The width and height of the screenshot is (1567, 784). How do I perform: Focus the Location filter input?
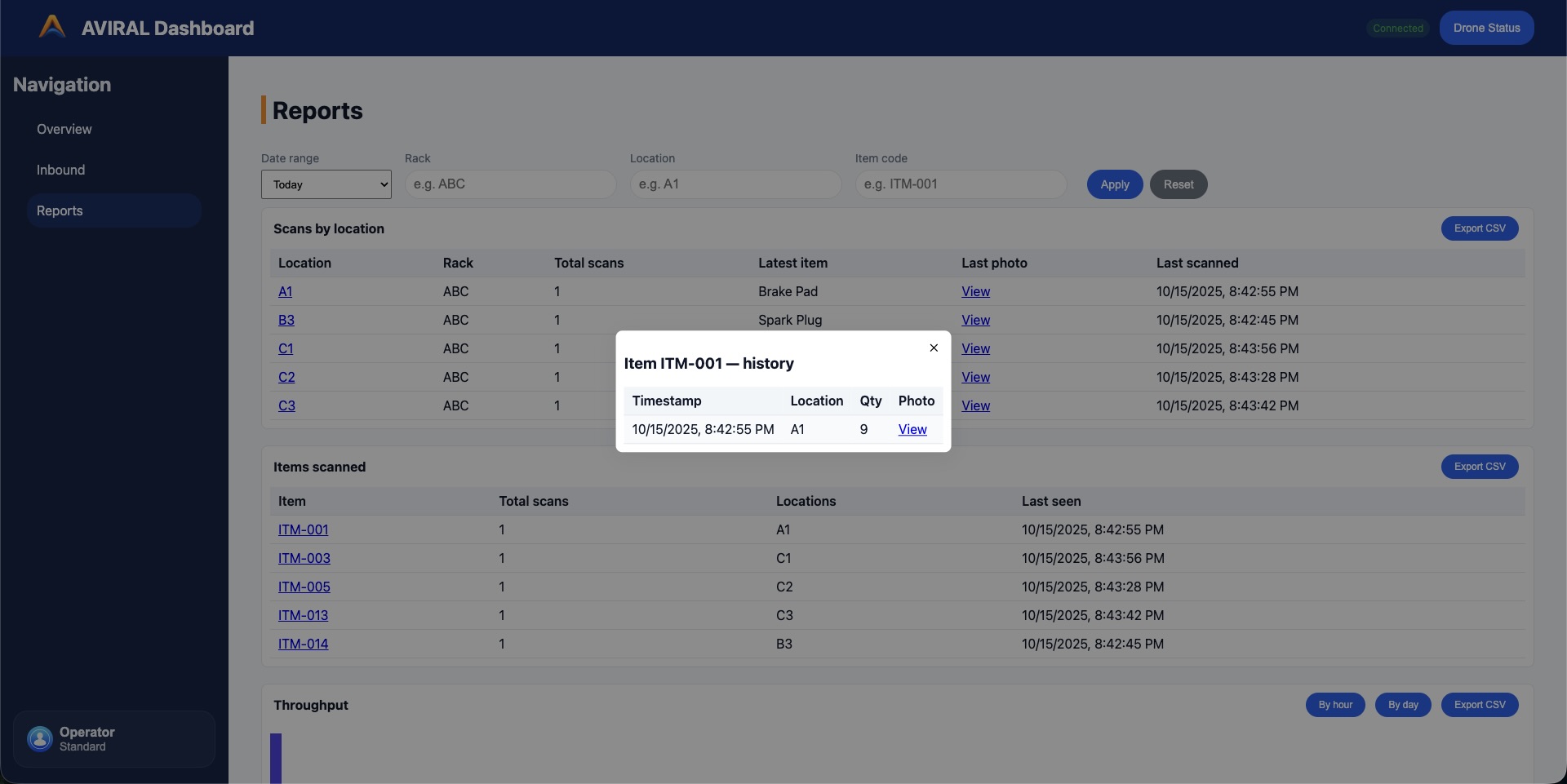point(735,184)
